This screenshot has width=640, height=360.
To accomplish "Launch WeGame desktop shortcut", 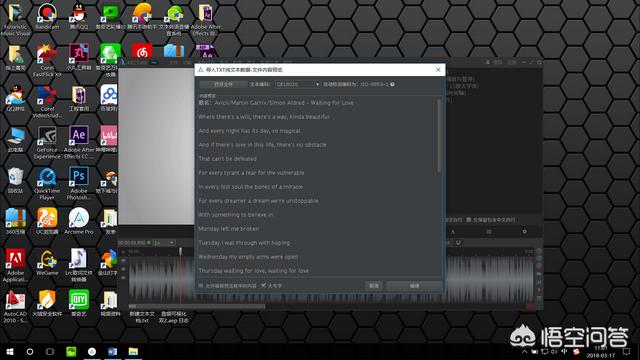I will pyautogui.click(x=47, y=262).
